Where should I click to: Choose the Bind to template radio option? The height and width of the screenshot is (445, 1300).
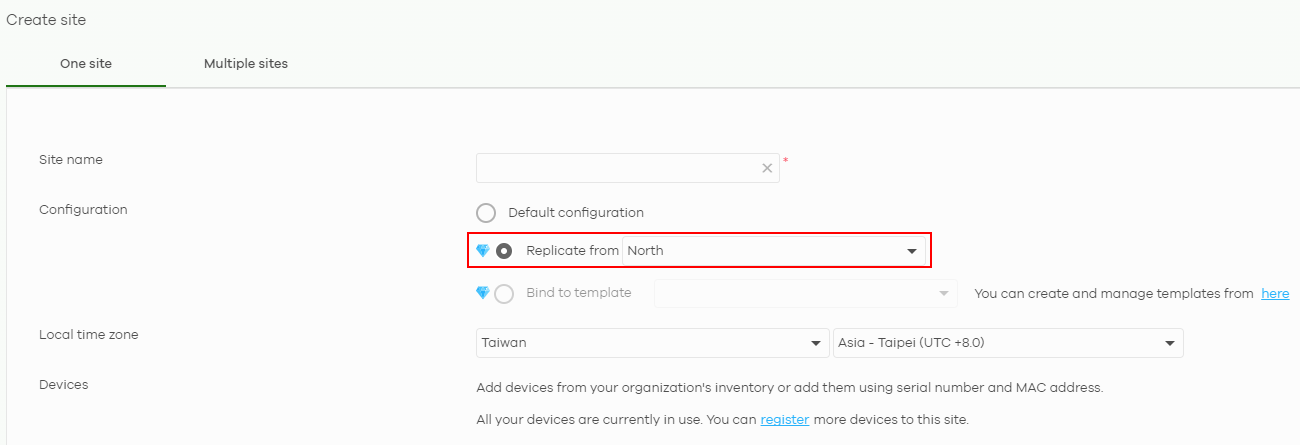point(504,293)
